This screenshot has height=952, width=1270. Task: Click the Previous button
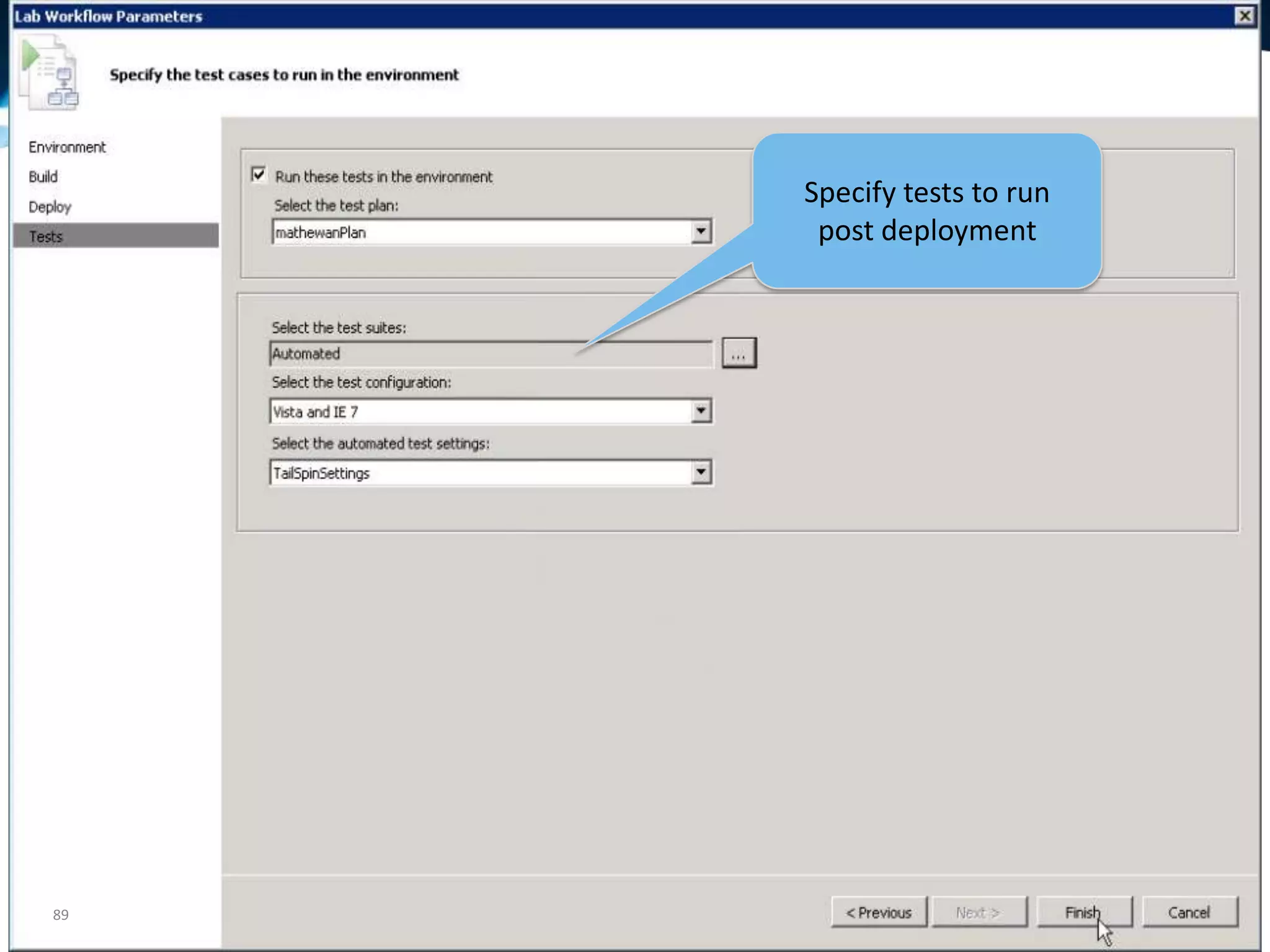point(879,912)
